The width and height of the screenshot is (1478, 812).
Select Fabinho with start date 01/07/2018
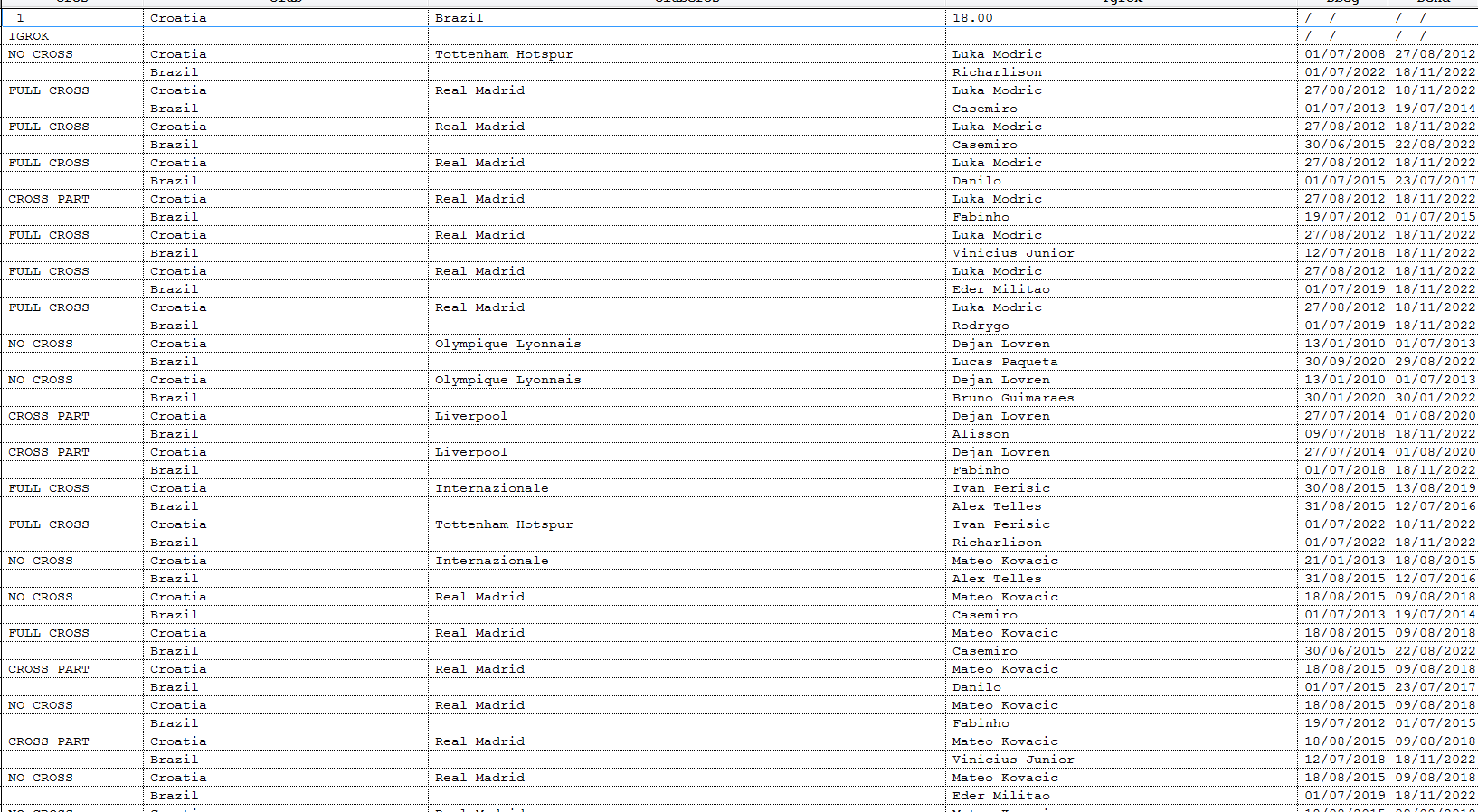tap(981, 470)
